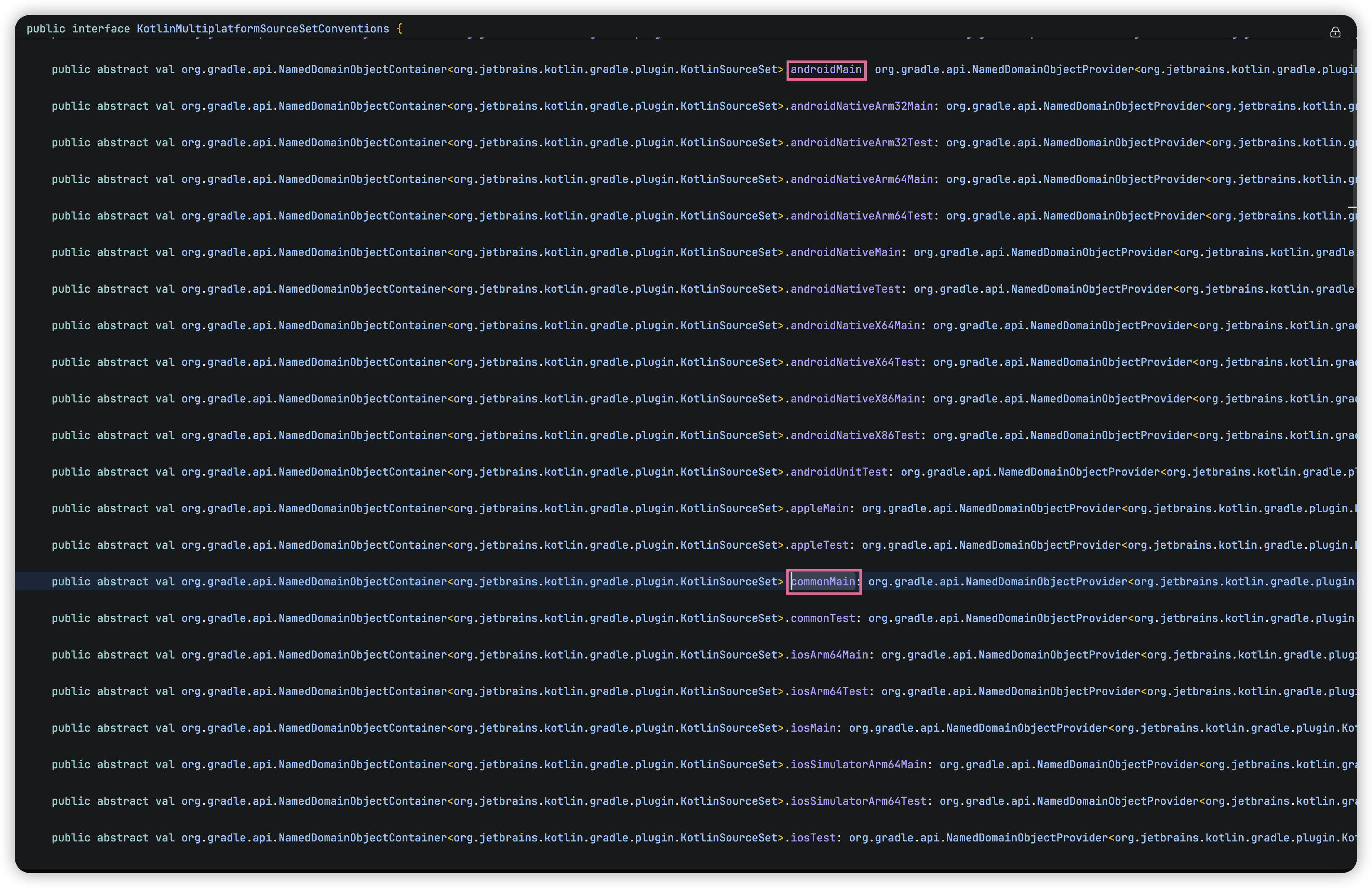This screenshot has height=888, width=1372.
Task: Click the commonTest property name
Action: click(x=822, y=618)
